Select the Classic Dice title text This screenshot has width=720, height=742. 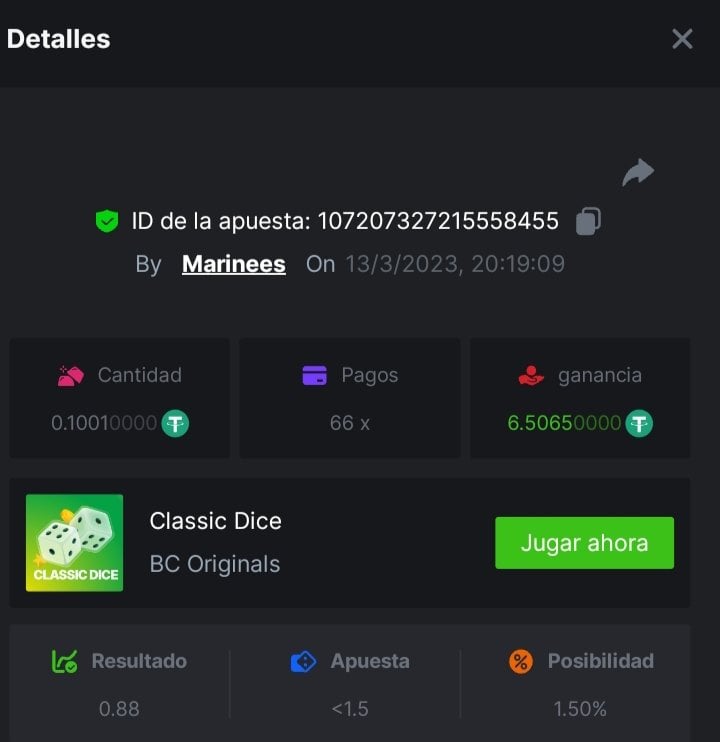pos(215,521)
